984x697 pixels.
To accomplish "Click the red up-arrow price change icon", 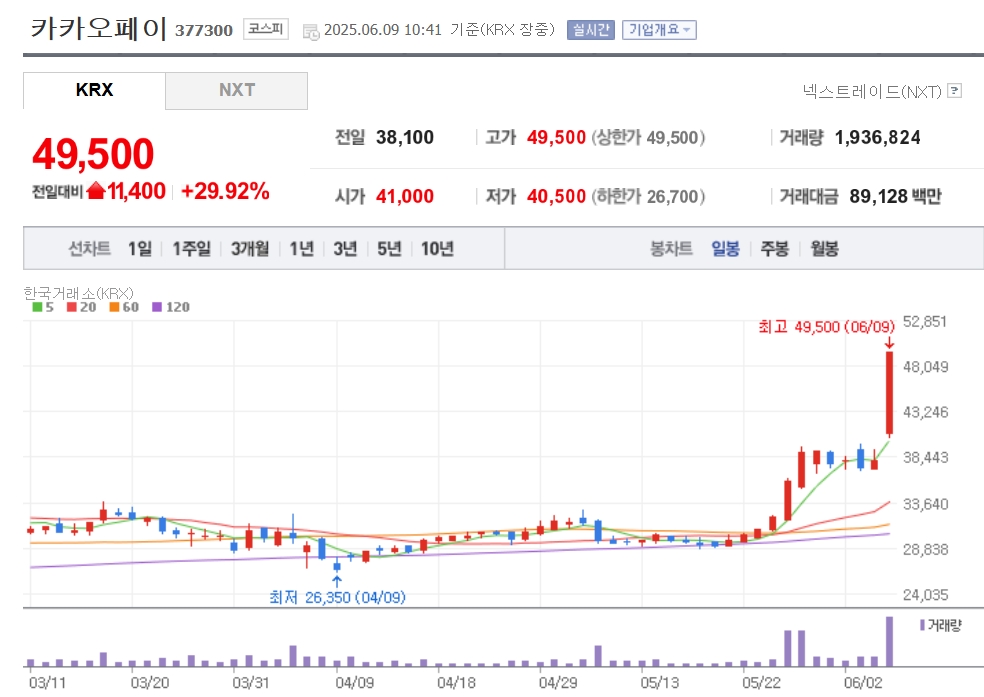I will (96, 191).
